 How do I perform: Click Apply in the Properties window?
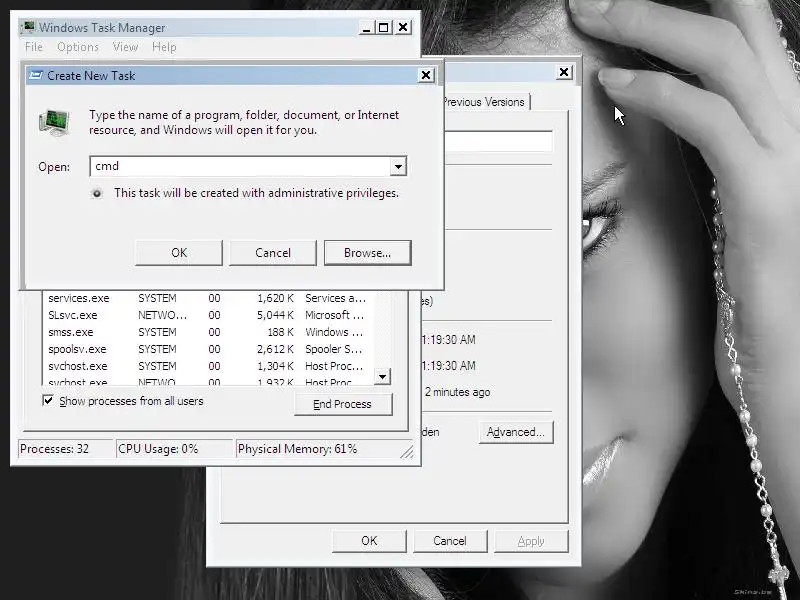pyautogui.click(x=531, y=541)
